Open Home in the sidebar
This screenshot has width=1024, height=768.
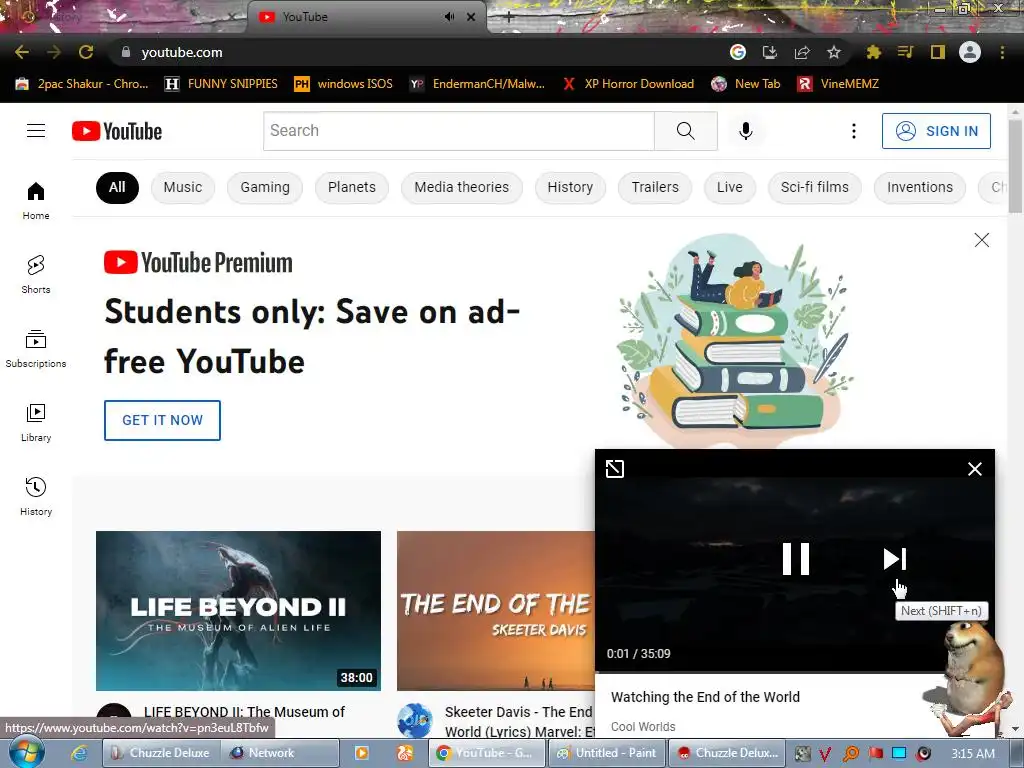pos(36,200)
